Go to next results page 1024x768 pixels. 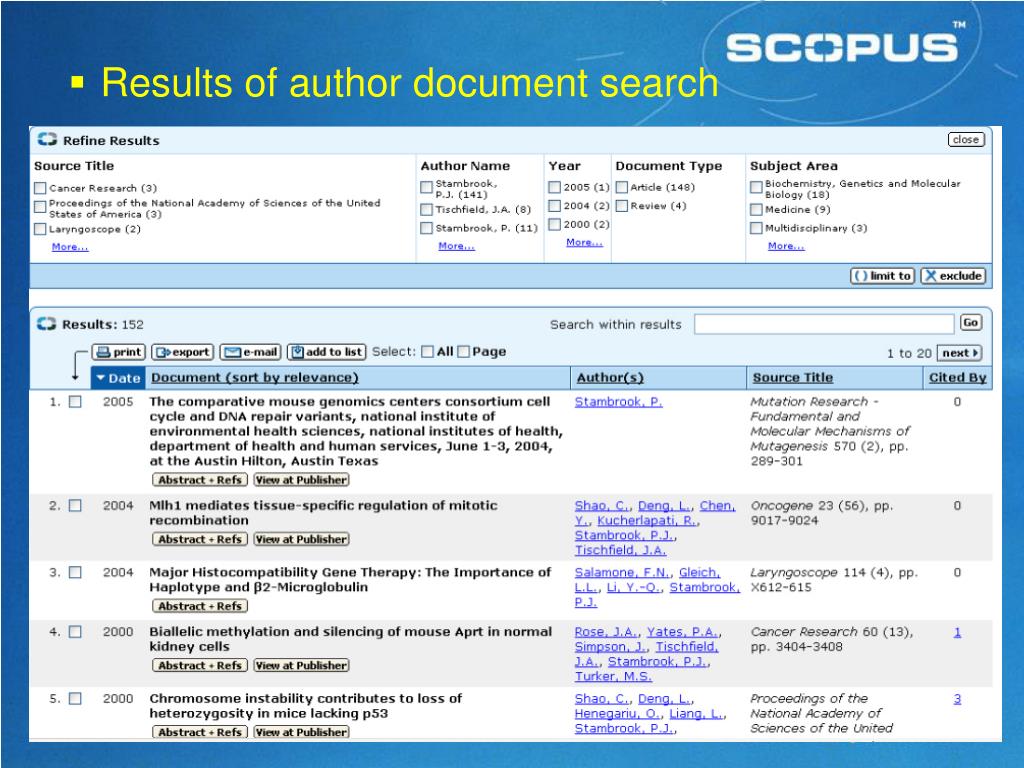(x=959, y=353)
